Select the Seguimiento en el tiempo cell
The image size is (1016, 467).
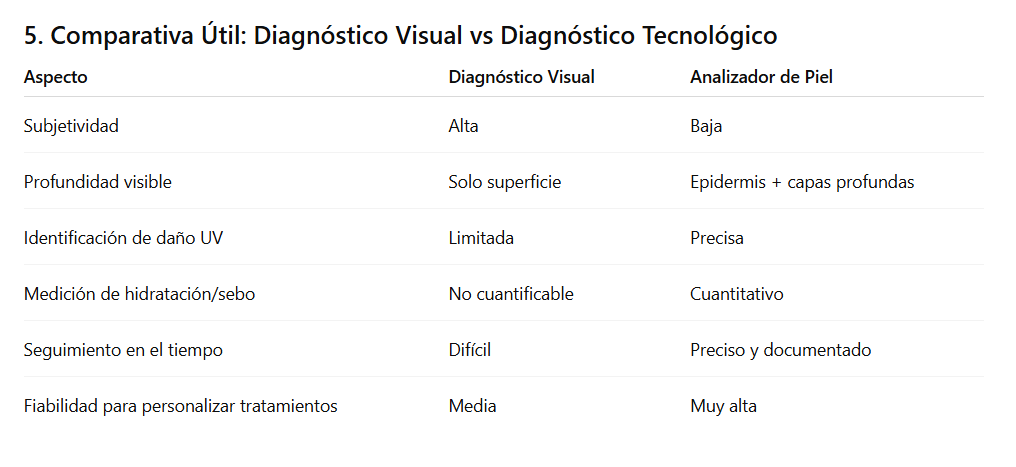pos(123,350)
